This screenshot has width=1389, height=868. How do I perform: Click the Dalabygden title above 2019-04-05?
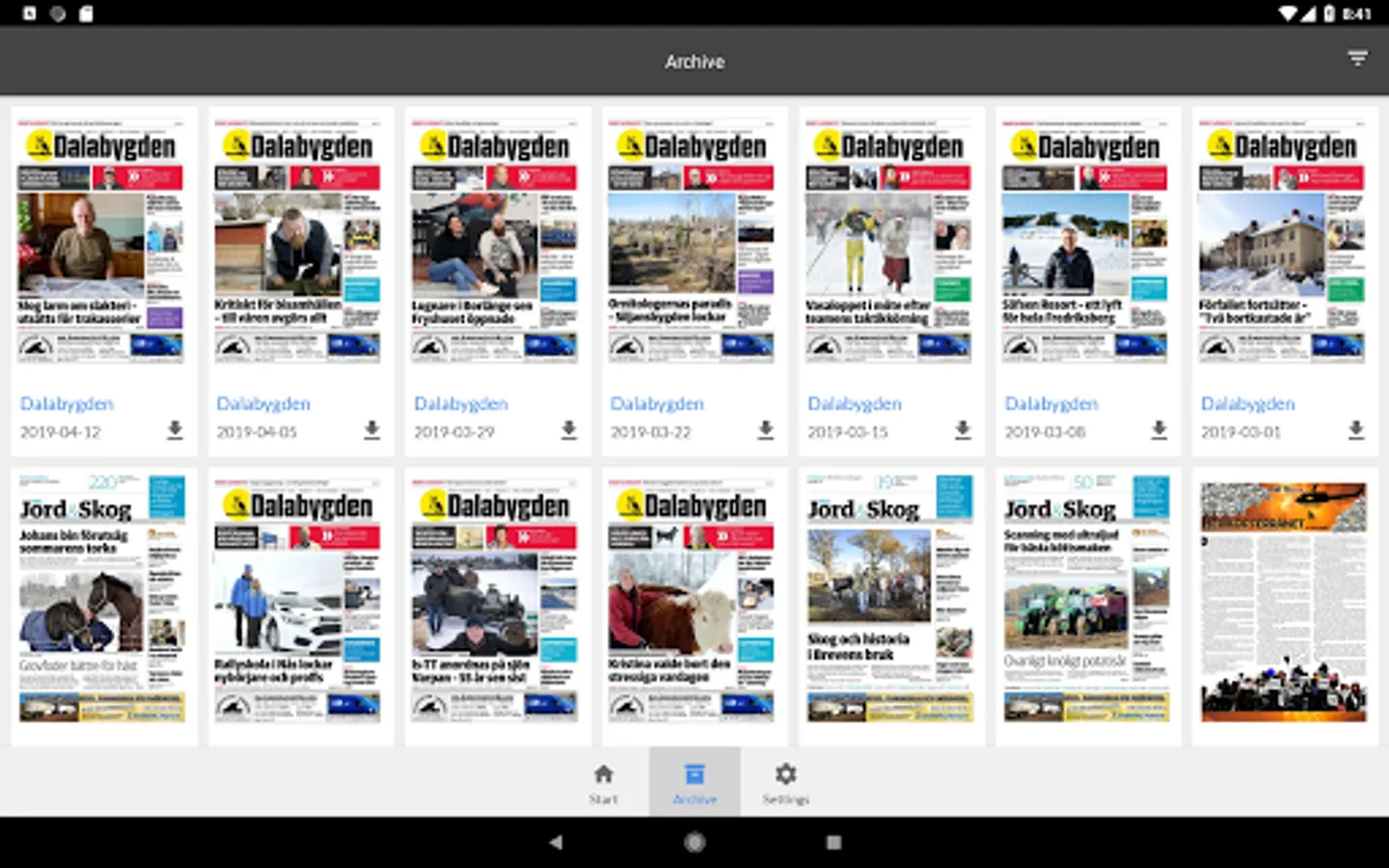pos(263,403)
